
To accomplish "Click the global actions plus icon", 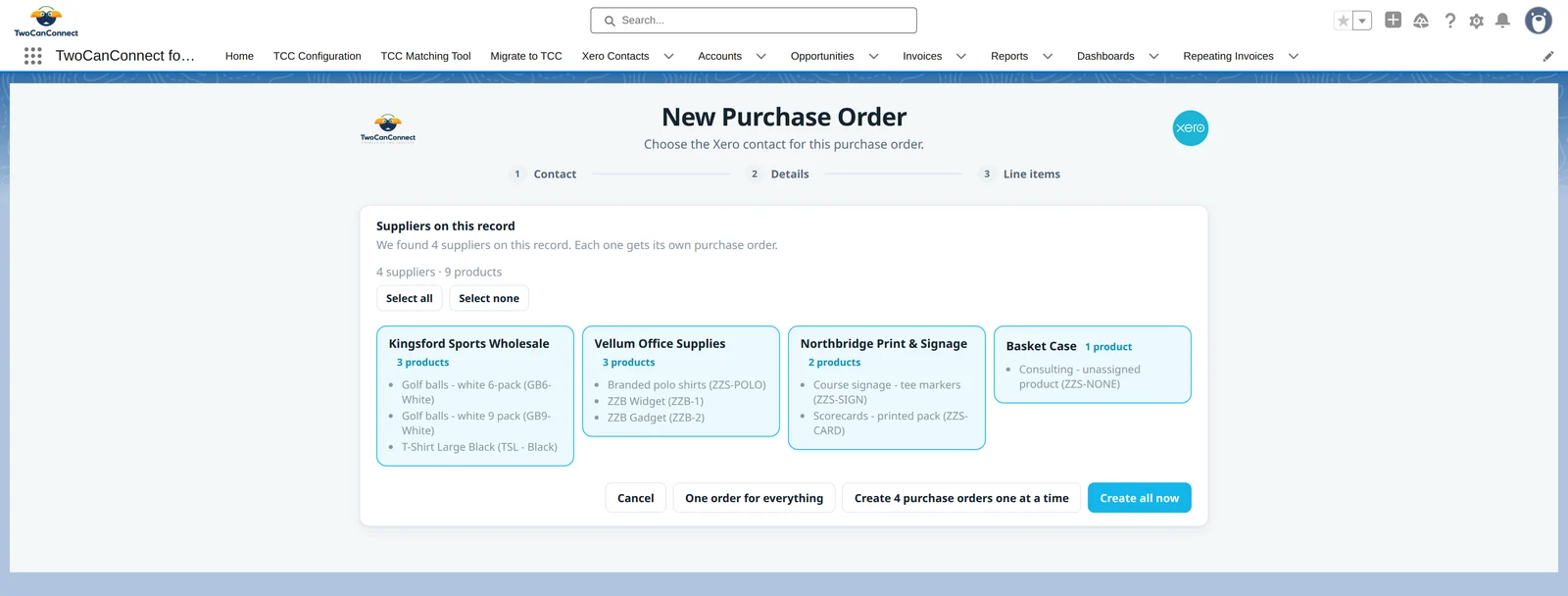I will click(1393, 20).
